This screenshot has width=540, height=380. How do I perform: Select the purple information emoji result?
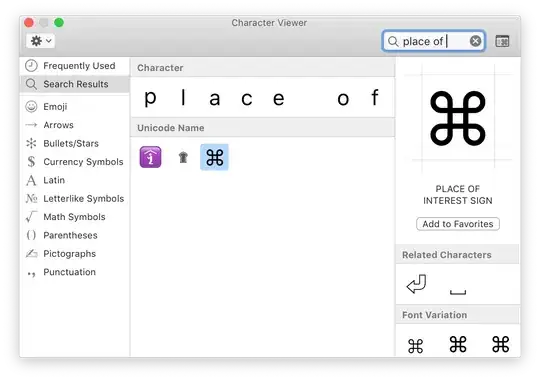[150, 157]
